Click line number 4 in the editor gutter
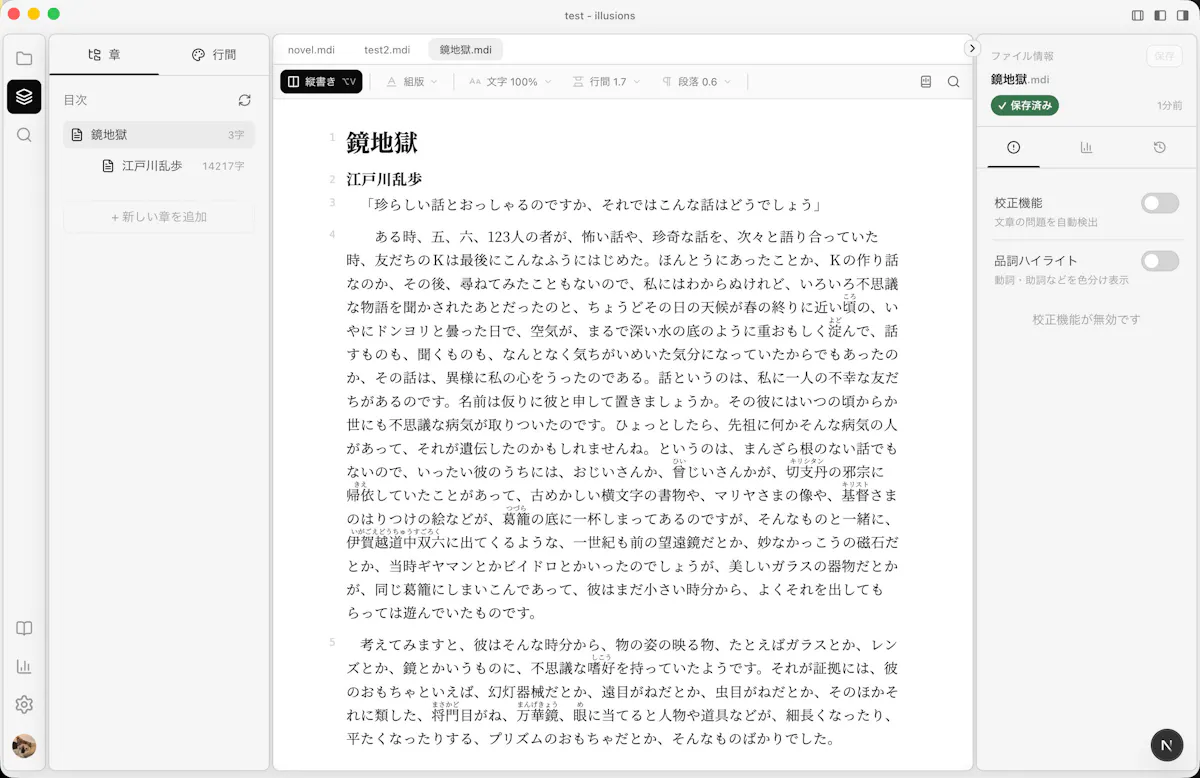1200x778 pixels. click(332, 234)
